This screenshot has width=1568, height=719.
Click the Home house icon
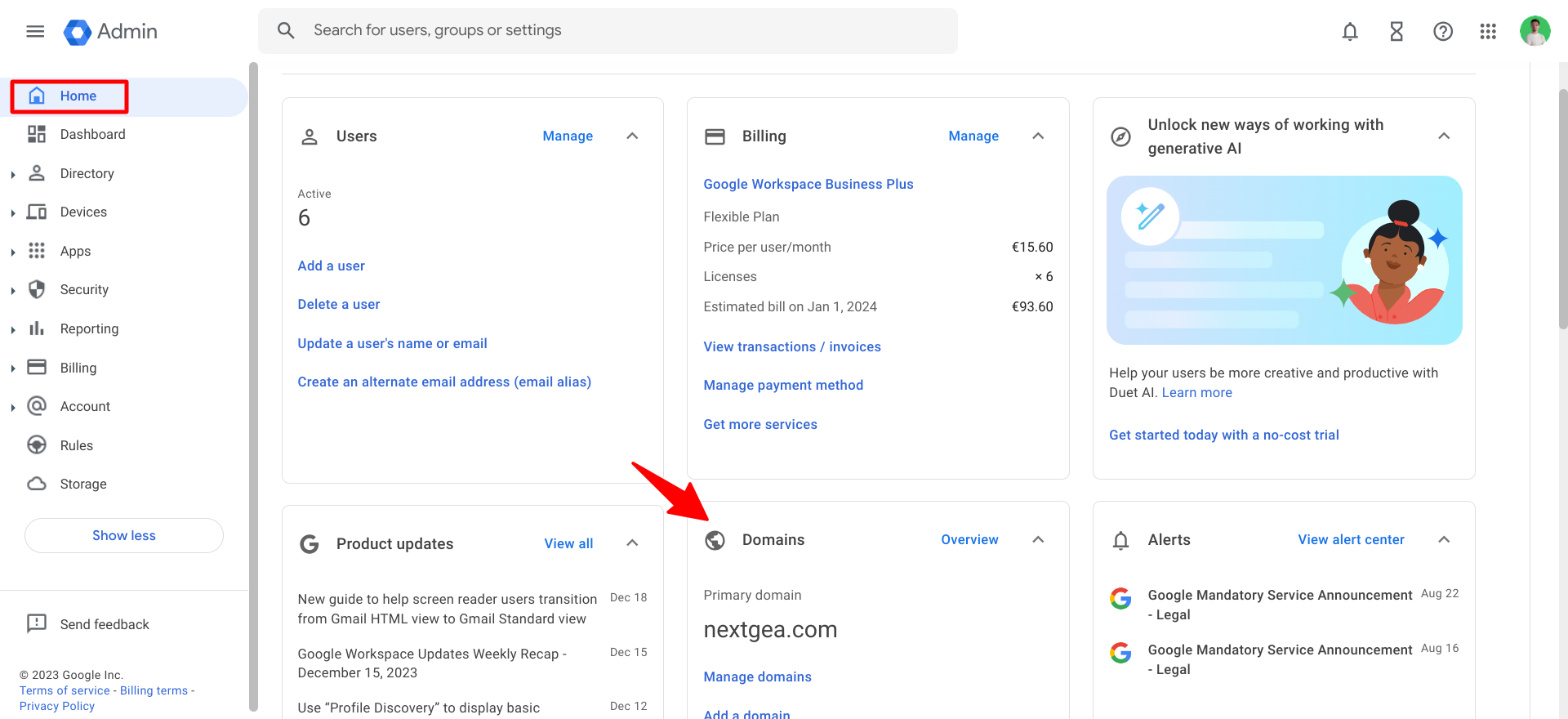coord(37,96)
